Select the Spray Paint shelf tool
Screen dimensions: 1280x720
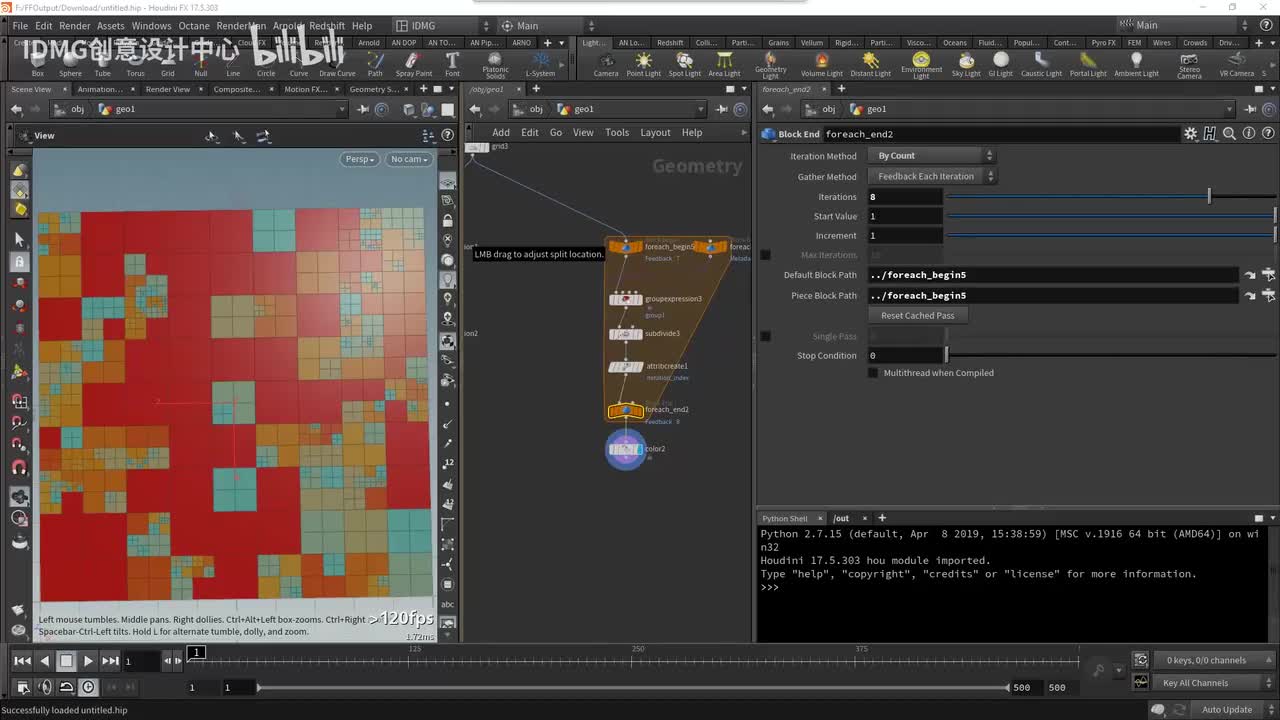coord(413,62)
